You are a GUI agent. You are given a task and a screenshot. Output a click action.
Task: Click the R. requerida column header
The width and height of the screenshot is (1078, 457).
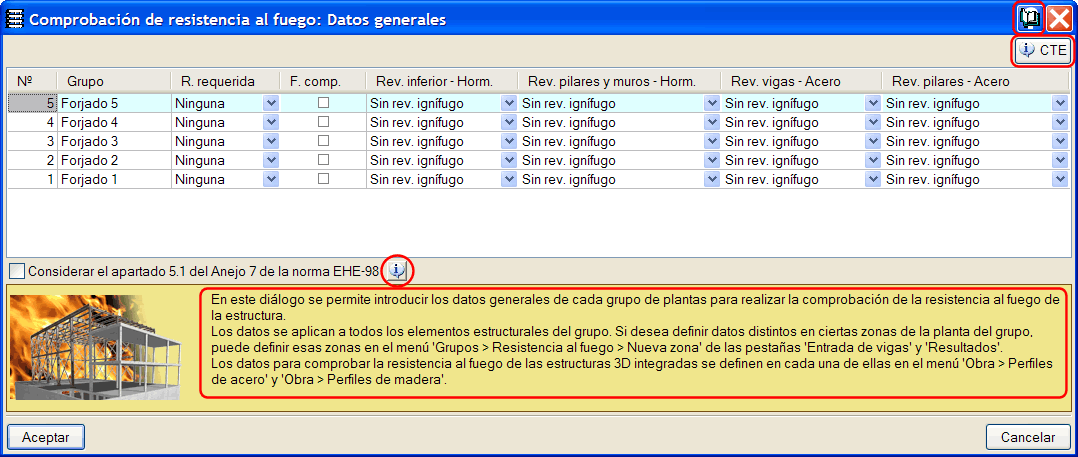pyautogui.click(x=217, y=82)
